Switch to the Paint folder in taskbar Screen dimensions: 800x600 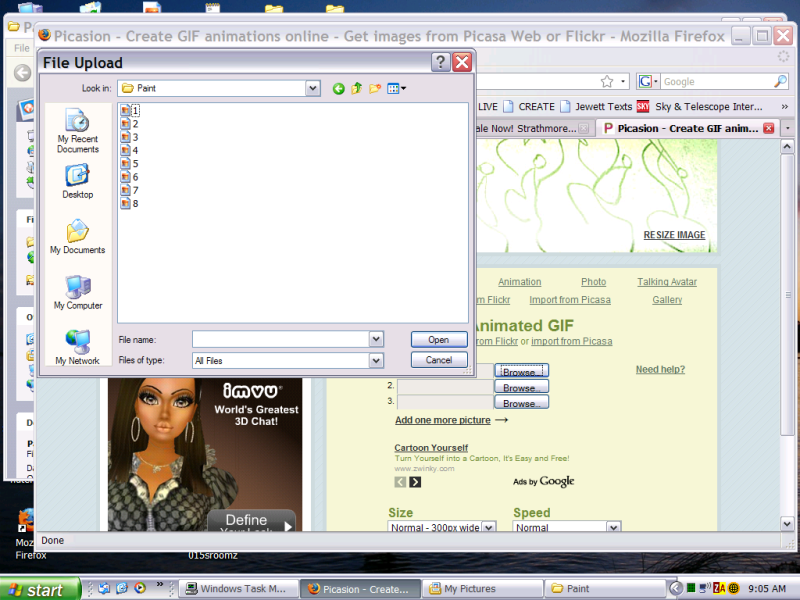tap(605, 589)
